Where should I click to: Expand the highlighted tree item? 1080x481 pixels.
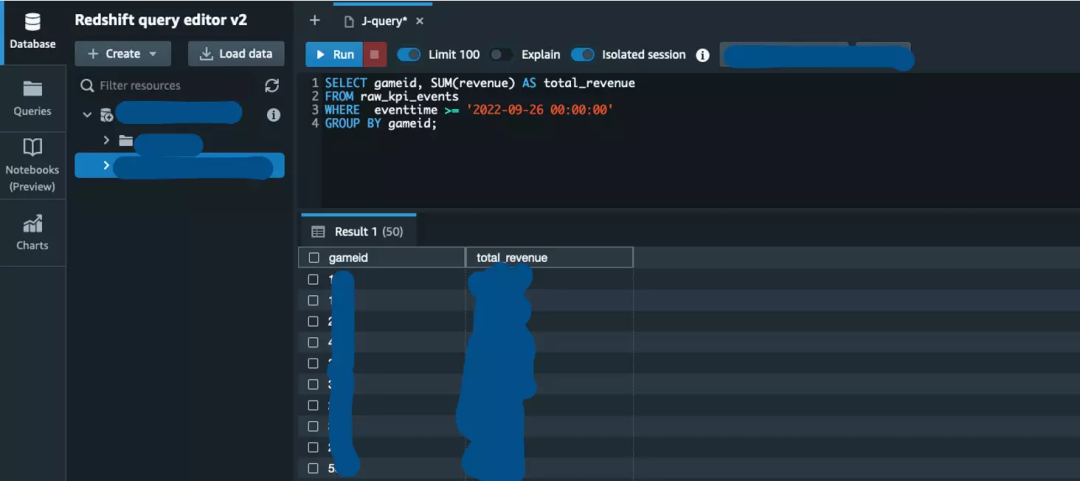tap(106, 165)
